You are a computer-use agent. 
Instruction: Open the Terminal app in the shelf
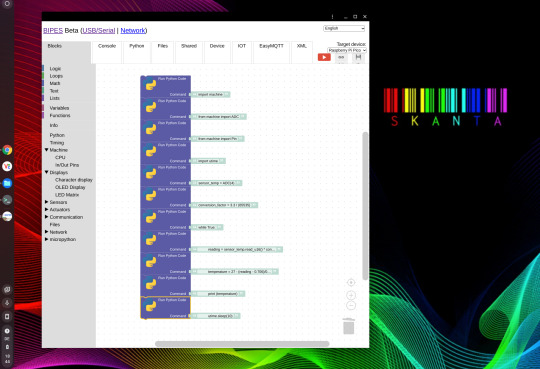[x=7, y=200]
